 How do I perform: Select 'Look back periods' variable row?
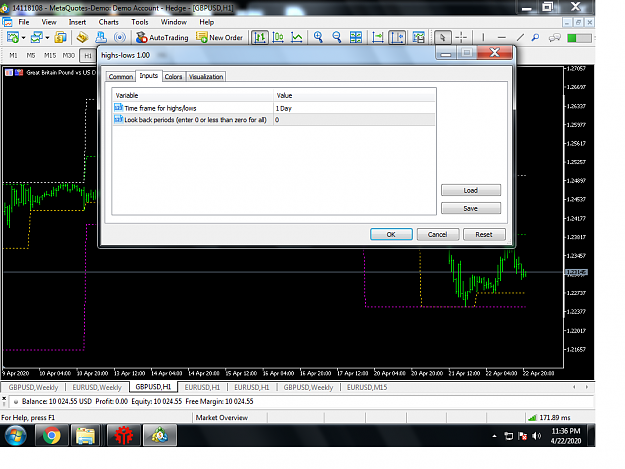193,120
